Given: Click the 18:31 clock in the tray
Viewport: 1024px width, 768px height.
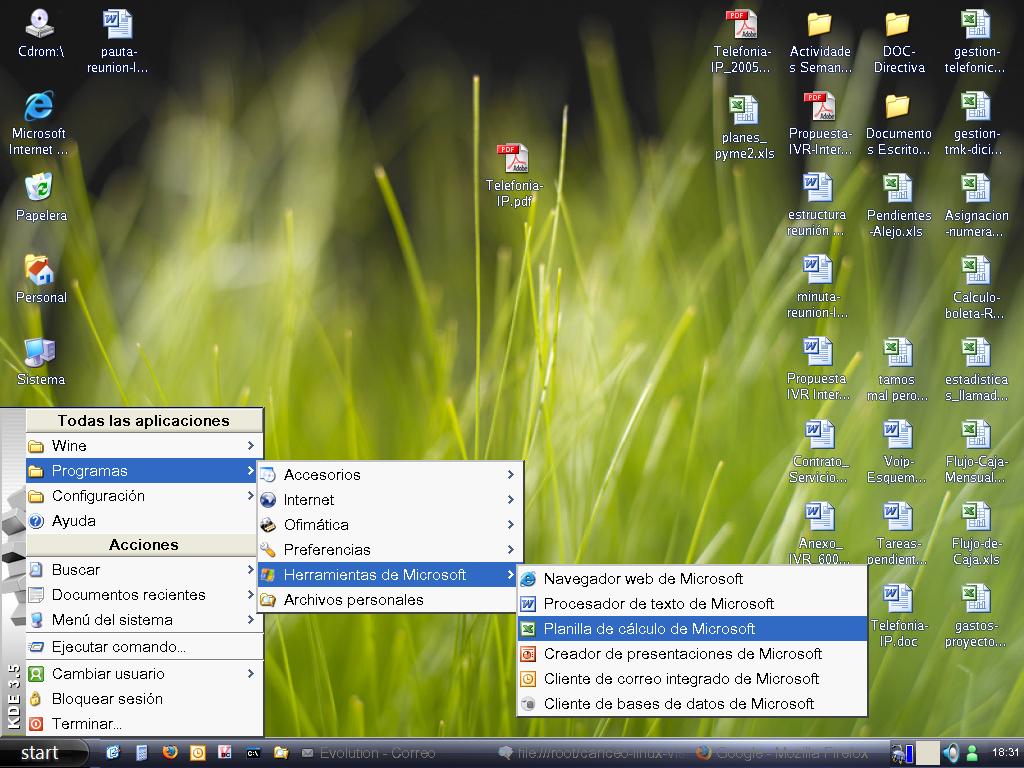Looking at the screenshot, I should tap(1004, 752).
